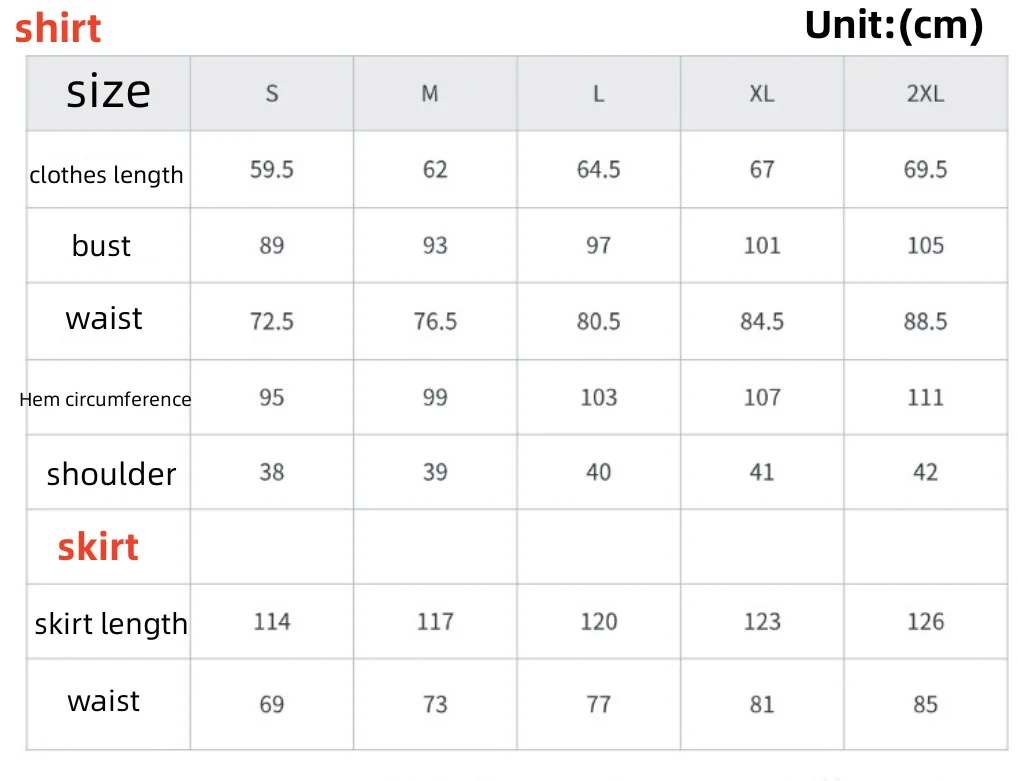Choose the XL size column header
Image resolution: width=1018 pixels, height=781 pixels.
tap(762, 94)
